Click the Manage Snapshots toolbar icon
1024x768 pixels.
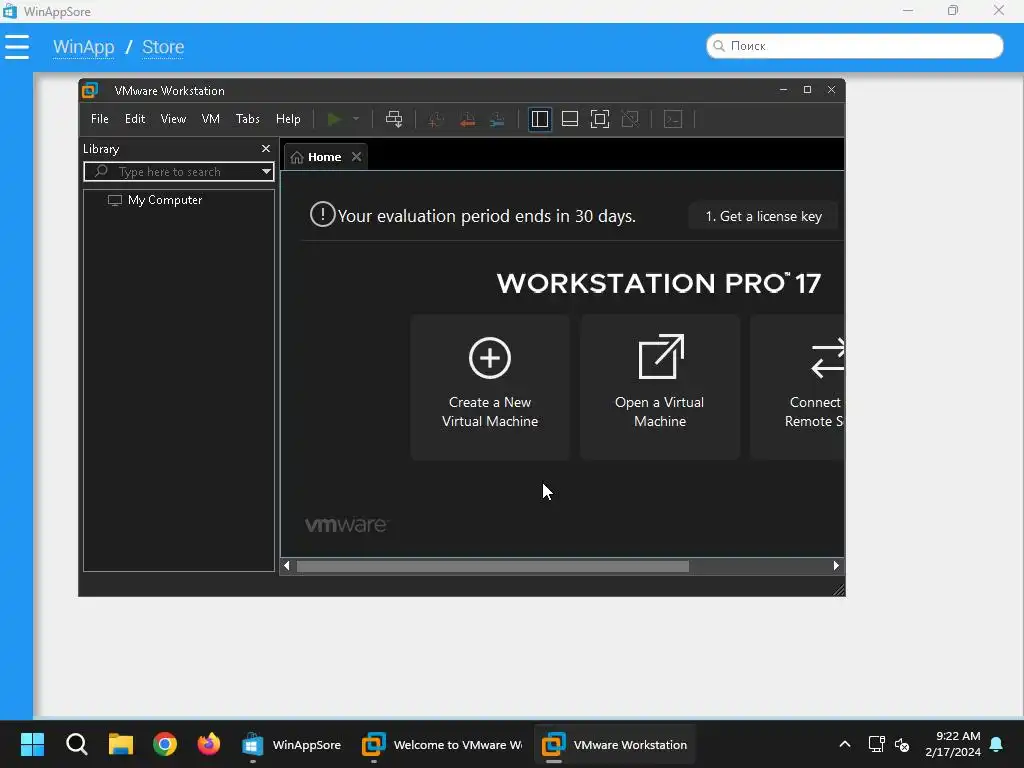coord(498,119)
